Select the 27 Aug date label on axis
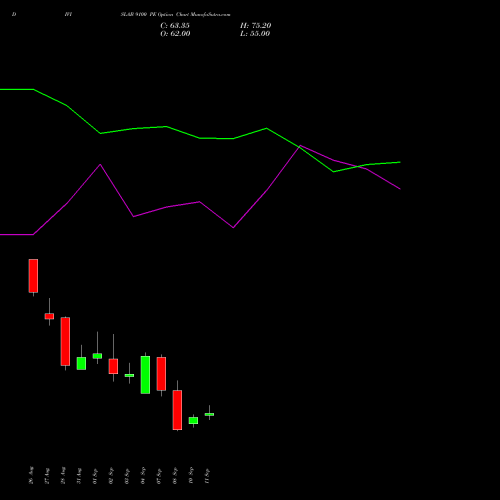This screenshot has height=500, width=500. [47, 476]
